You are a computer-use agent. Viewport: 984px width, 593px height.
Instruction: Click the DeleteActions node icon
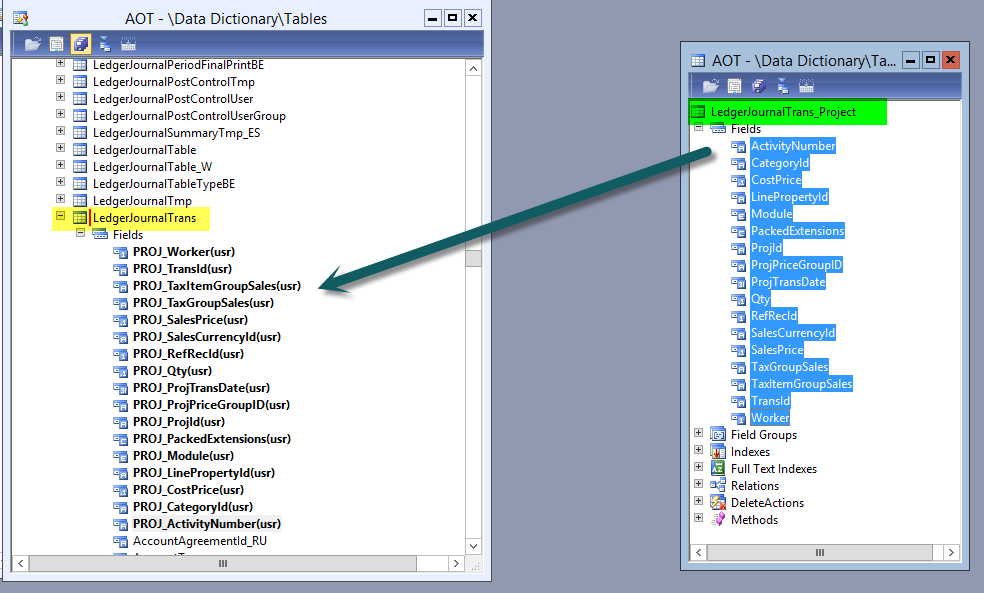coord(718,503)
